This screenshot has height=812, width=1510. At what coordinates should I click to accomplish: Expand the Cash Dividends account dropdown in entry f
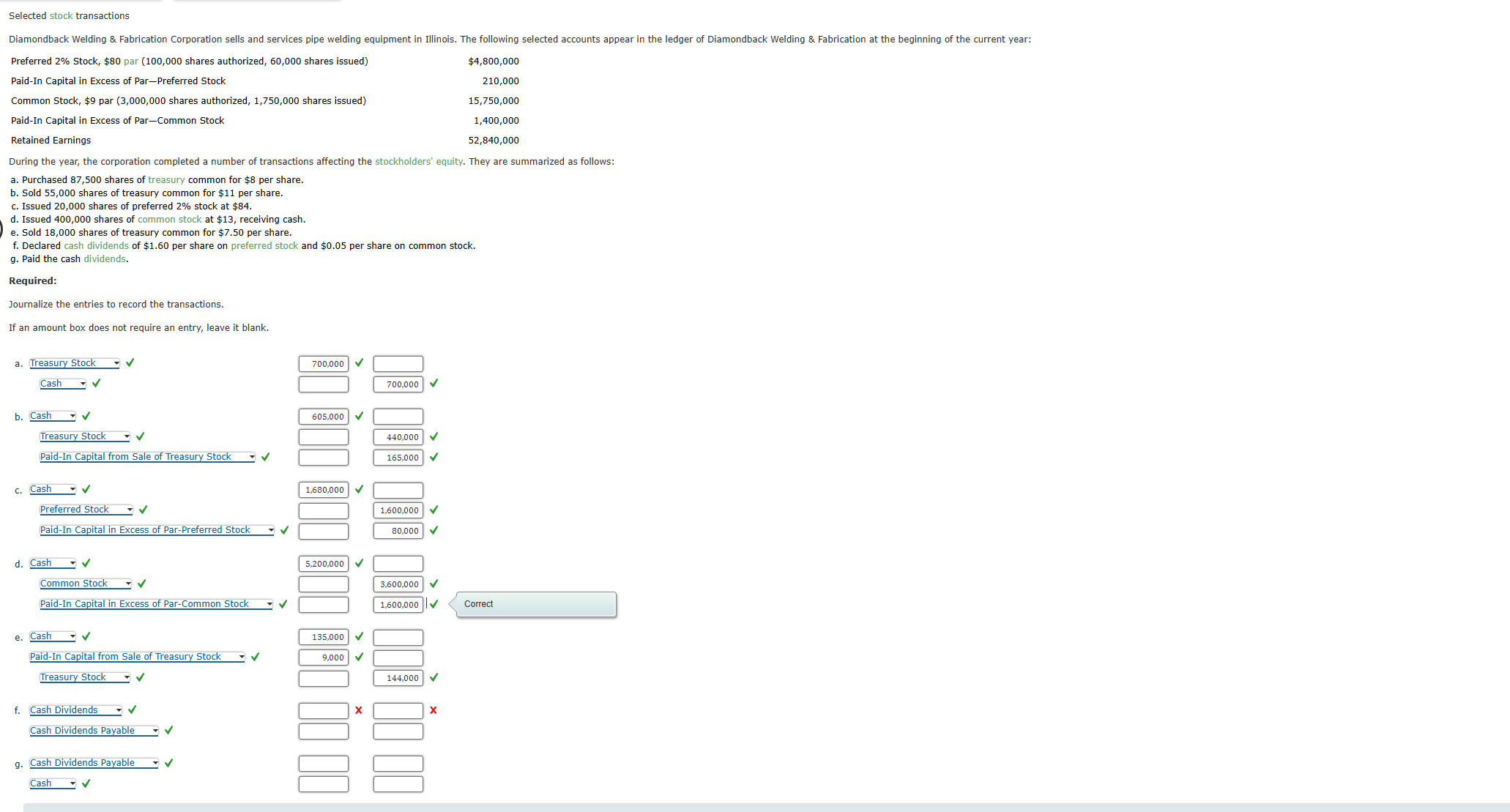[75, 710]
